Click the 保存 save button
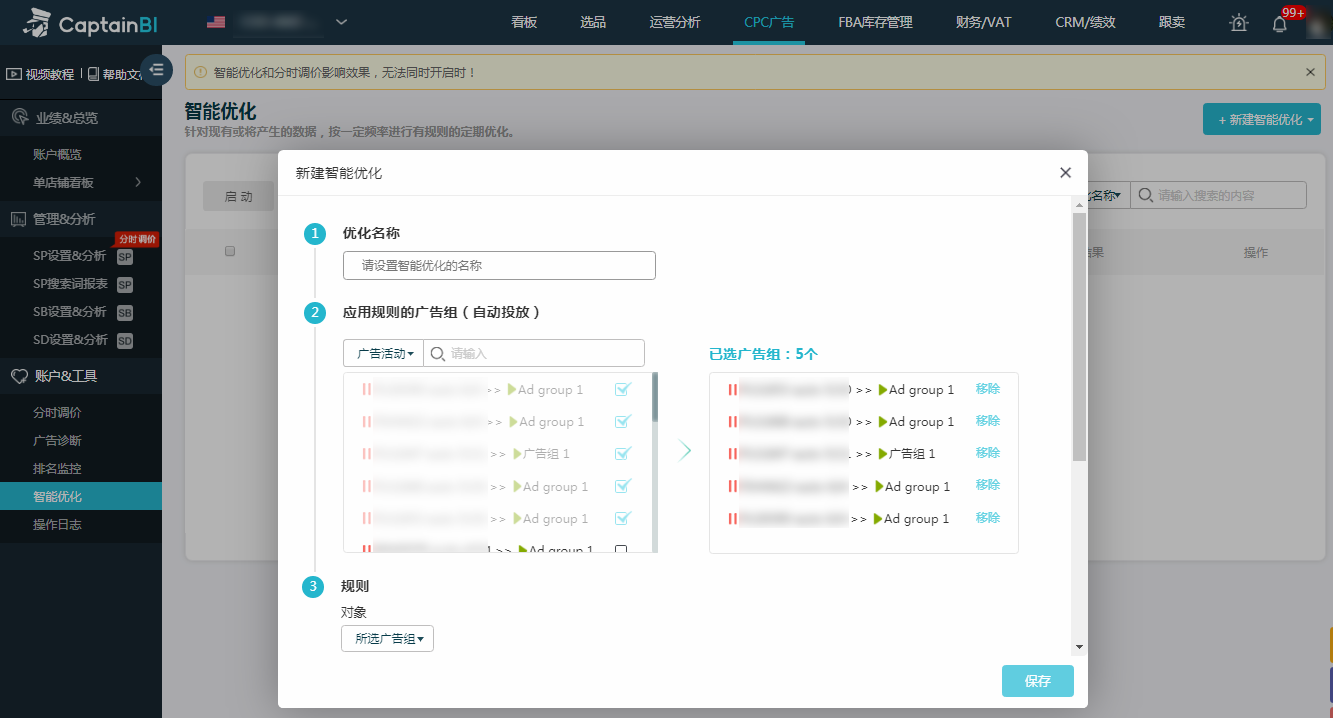This screenshot has height=718, width=1333. [x=1038, y=681]
